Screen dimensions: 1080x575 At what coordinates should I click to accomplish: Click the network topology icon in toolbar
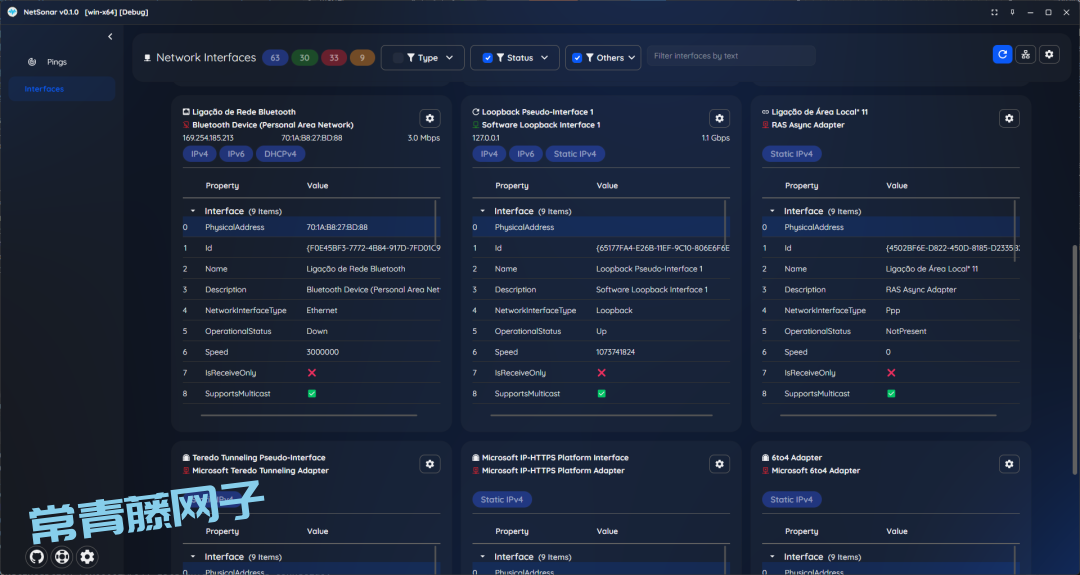1025,55
